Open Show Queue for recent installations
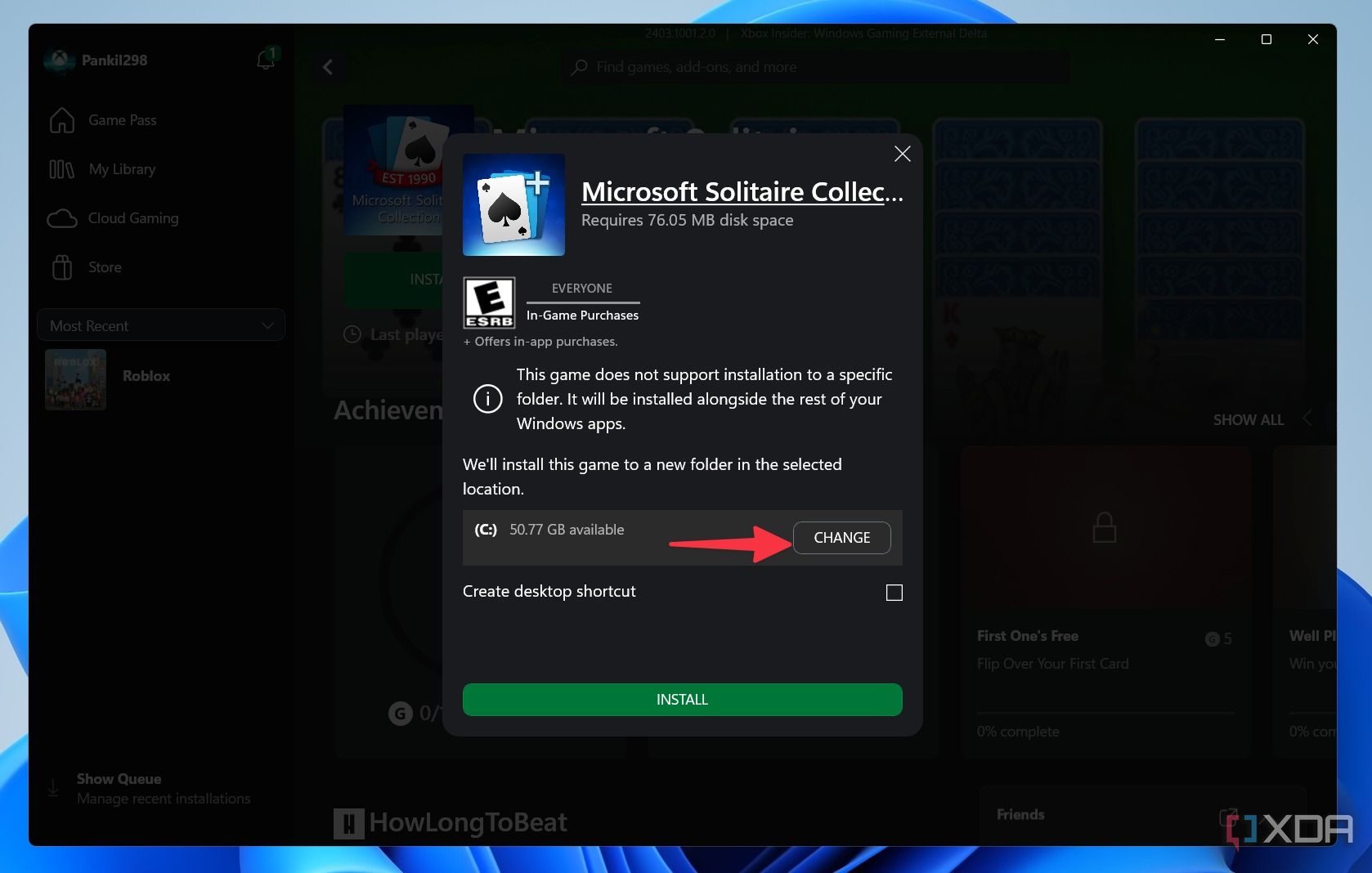 point(163,788)
